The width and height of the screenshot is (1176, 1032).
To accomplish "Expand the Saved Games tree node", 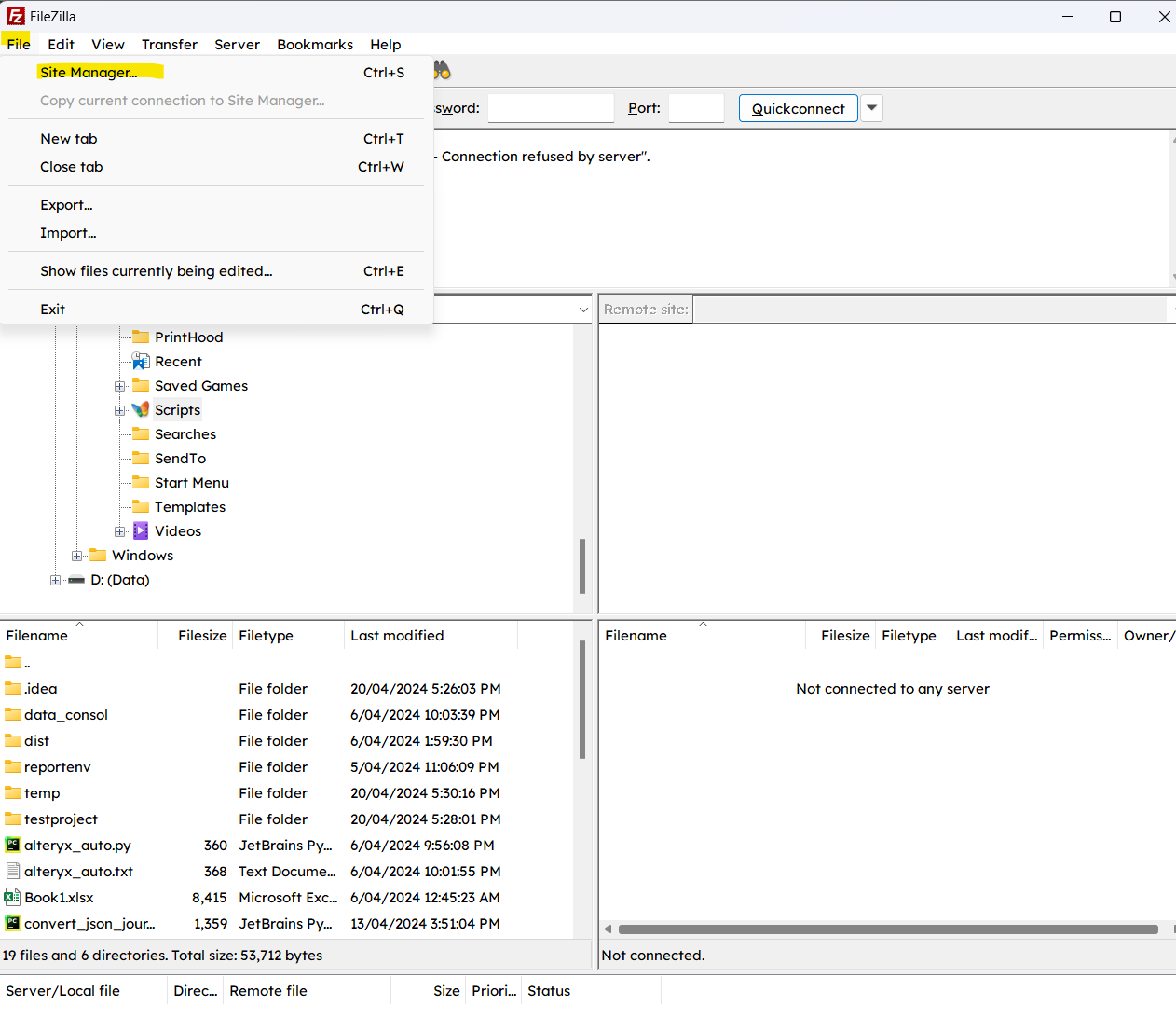I will 119,386.
